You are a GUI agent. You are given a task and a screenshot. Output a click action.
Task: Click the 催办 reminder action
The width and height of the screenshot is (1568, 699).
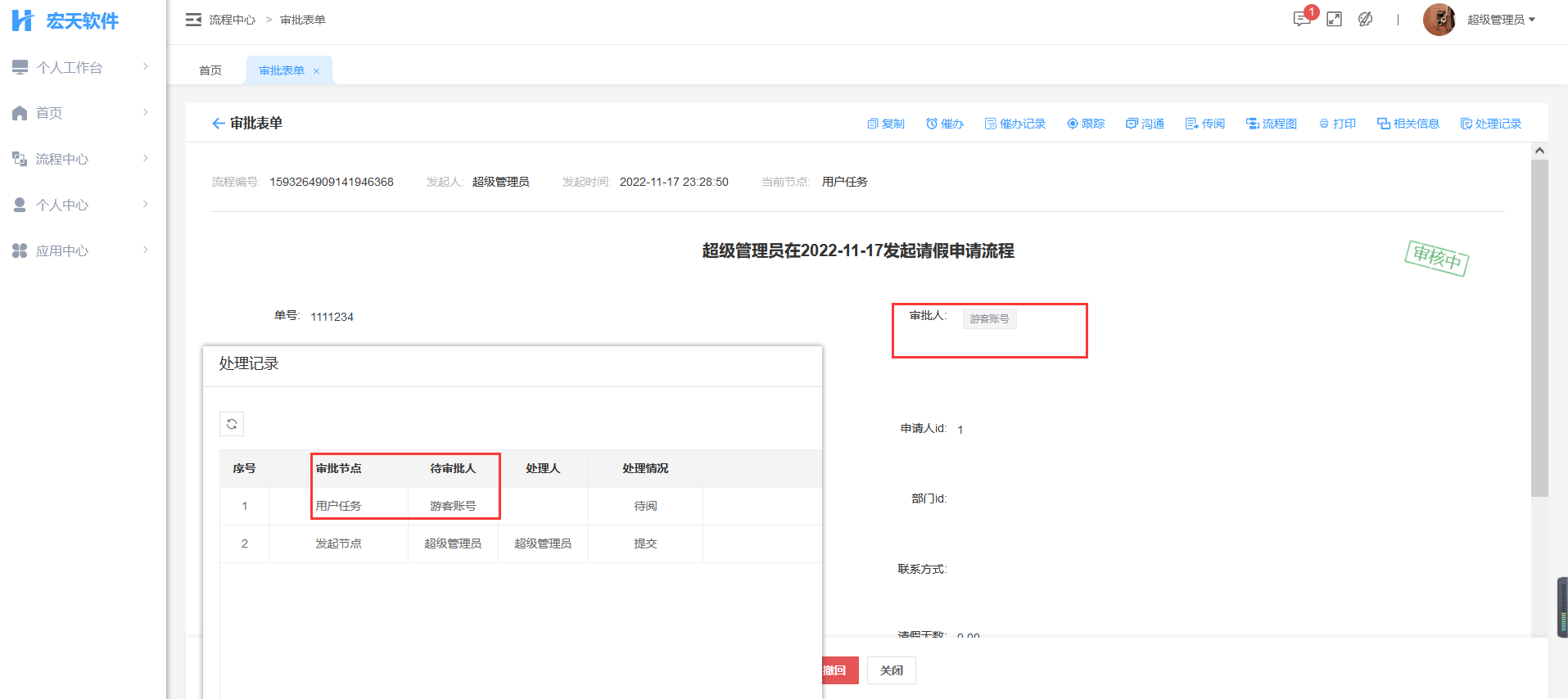click(944, 124)
